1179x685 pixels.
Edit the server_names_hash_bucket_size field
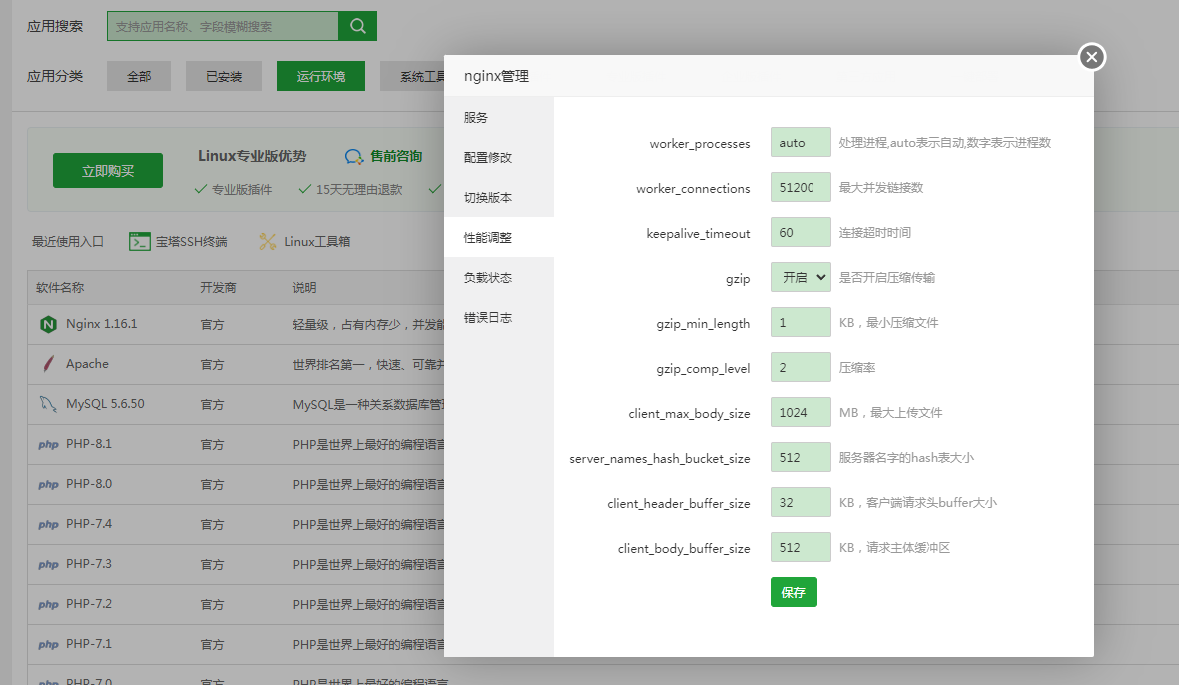click(800, 457)
